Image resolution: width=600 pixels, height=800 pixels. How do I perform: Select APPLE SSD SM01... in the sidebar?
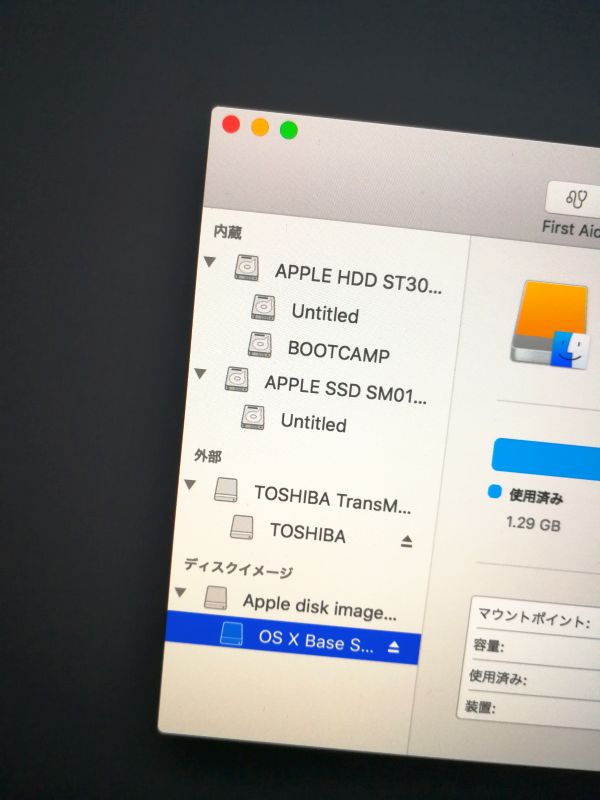tap(345, 390)
